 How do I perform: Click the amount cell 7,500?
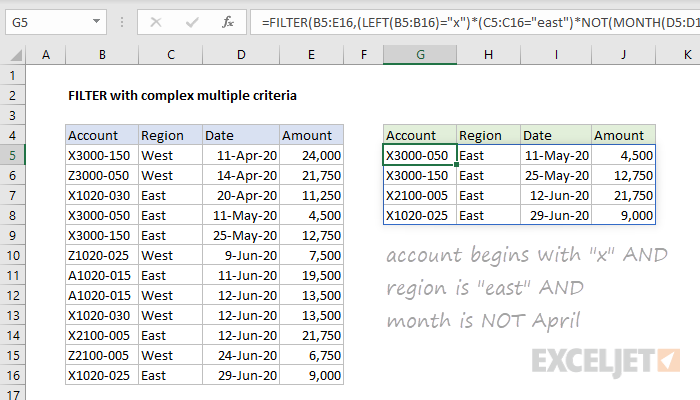click(312, 255)
